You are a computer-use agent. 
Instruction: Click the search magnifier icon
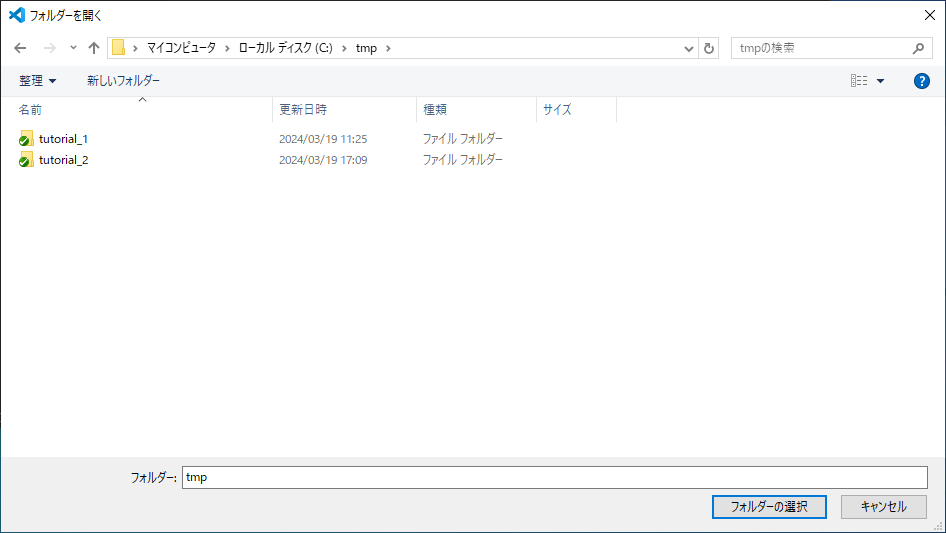[918, 48]
